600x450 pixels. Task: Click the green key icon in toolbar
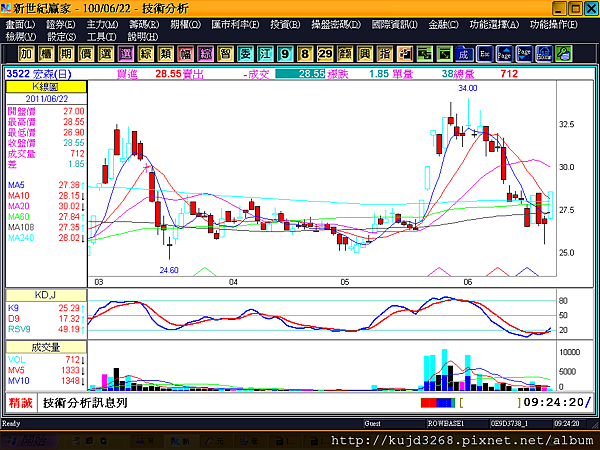point(564,54)
